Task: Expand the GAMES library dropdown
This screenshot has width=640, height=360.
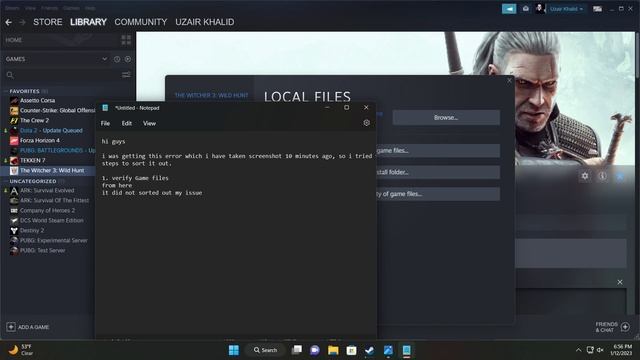Action: pyautogui.click(x=104, y=59)
